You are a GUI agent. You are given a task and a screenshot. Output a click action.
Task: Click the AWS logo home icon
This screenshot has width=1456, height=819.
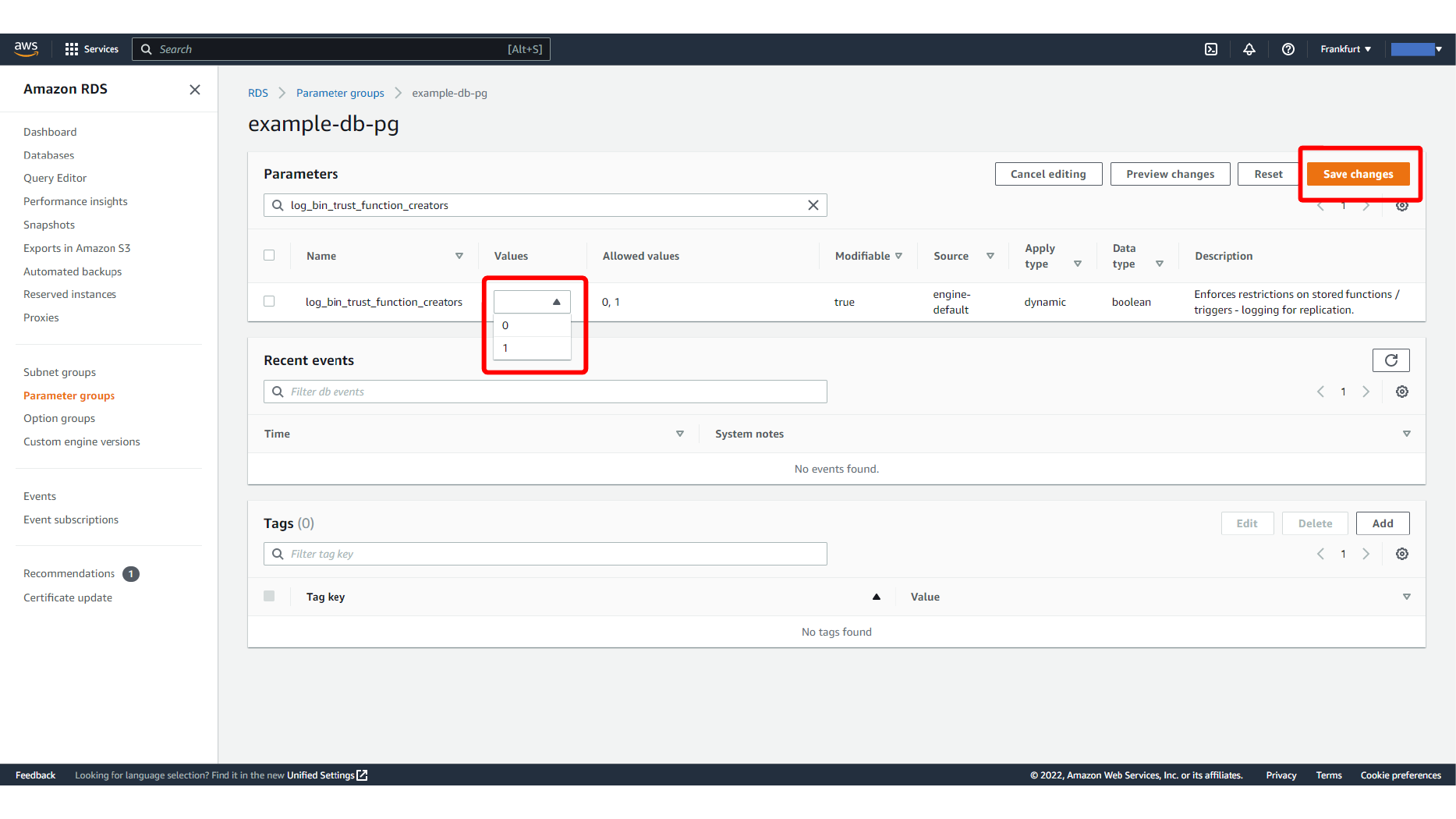26,48
